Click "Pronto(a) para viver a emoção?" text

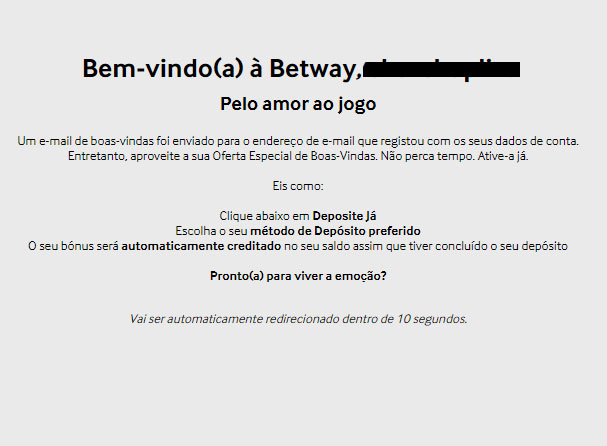click(298, 276)
